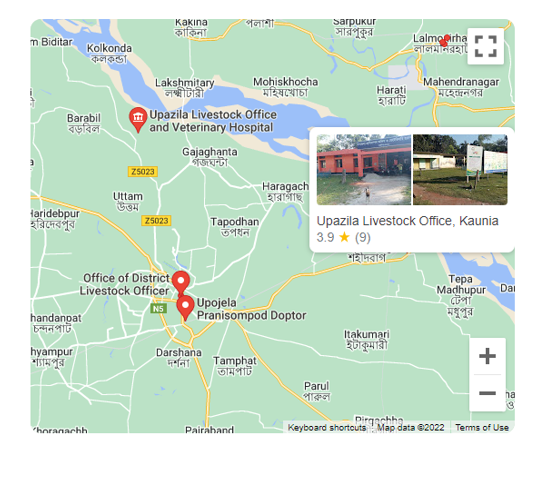Screen dimensions: 552x478
Task: Select the Office of District Livestock Officer pin
Action: click(x=181, y=283)
